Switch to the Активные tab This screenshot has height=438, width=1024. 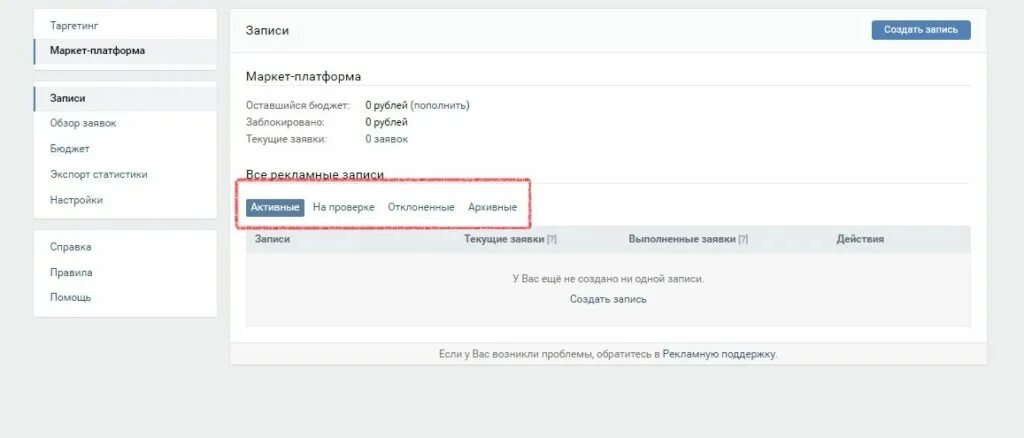(275, 208)
